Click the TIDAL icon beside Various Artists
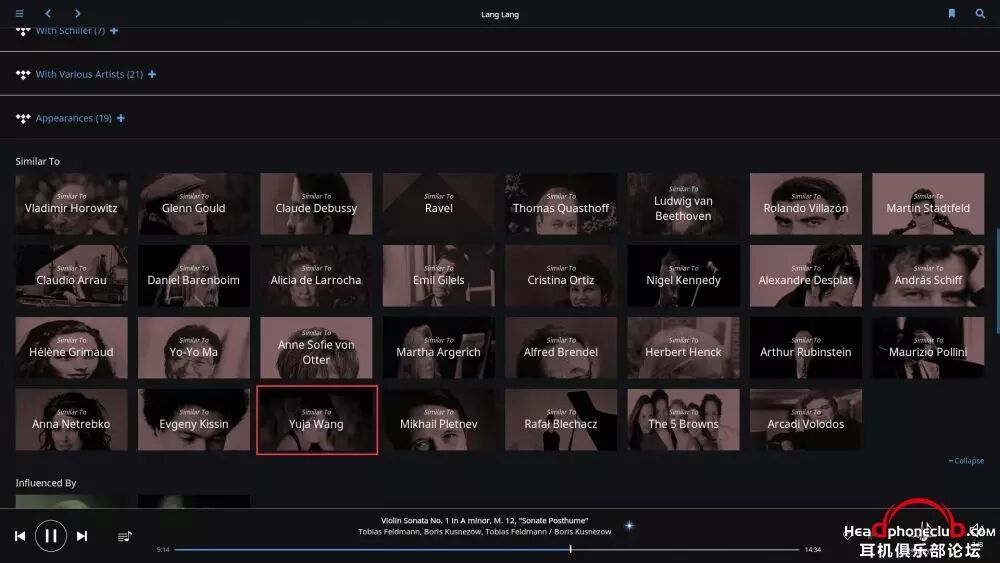Viewport: 1000px width, 563px height. tap(23, 75)
